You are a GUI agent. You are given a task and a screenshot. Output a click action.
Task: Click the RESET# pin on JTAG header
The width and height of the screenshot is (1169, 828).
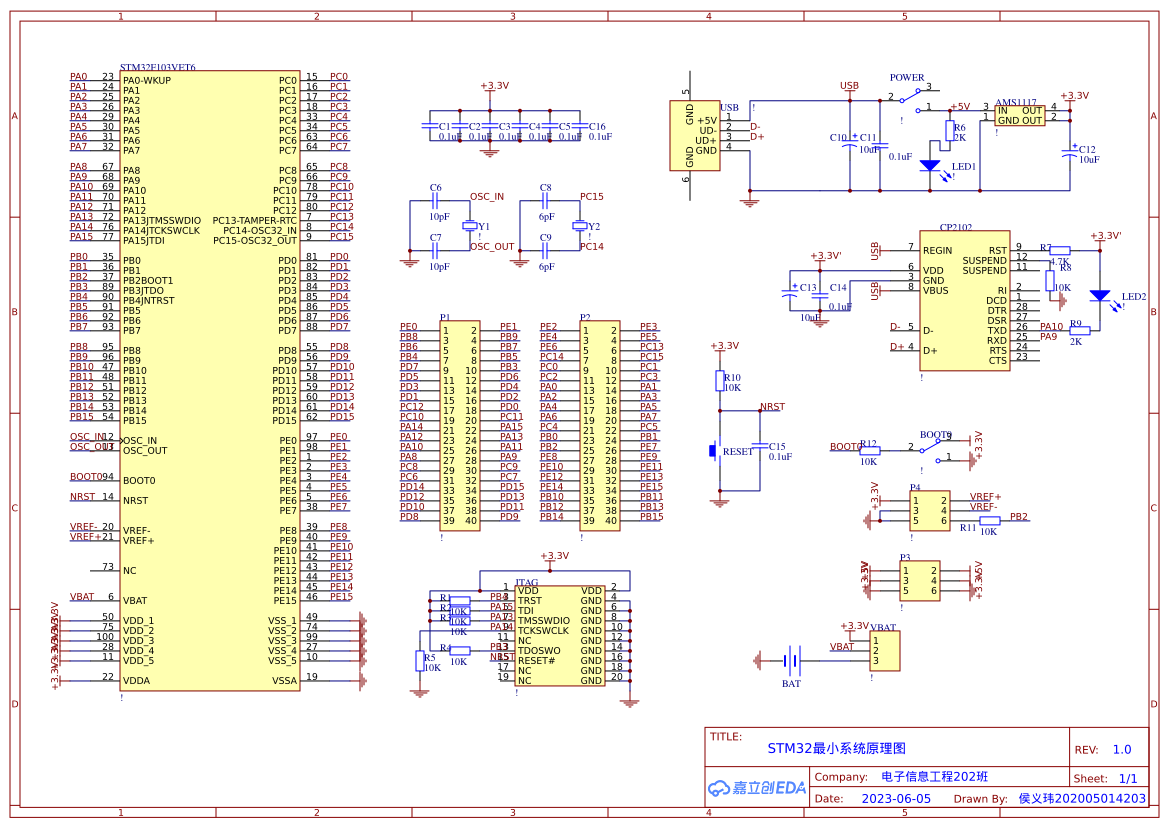[x=537, y=660]
